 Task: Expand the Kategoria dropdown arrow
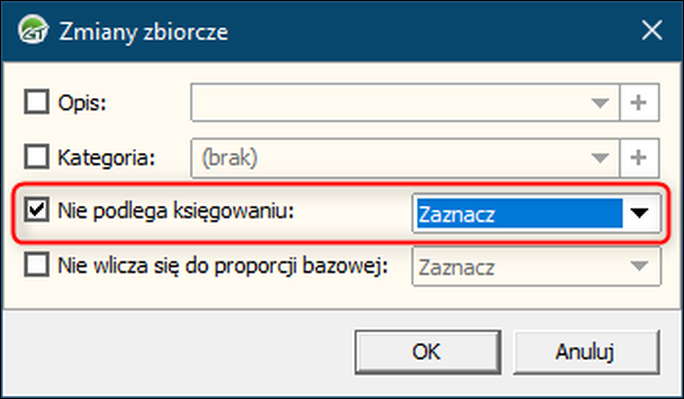pyautogui.click(x=600, y=158)
